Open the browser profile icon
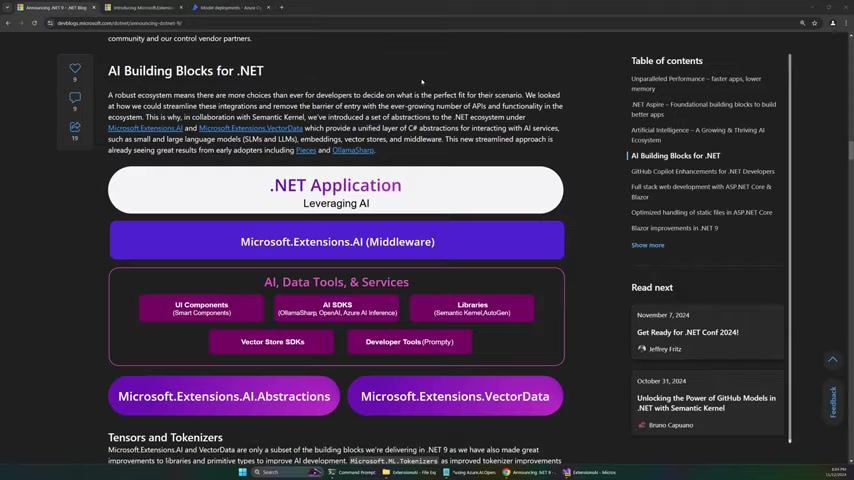Screen dimensions: 854x480 (833, 23)
